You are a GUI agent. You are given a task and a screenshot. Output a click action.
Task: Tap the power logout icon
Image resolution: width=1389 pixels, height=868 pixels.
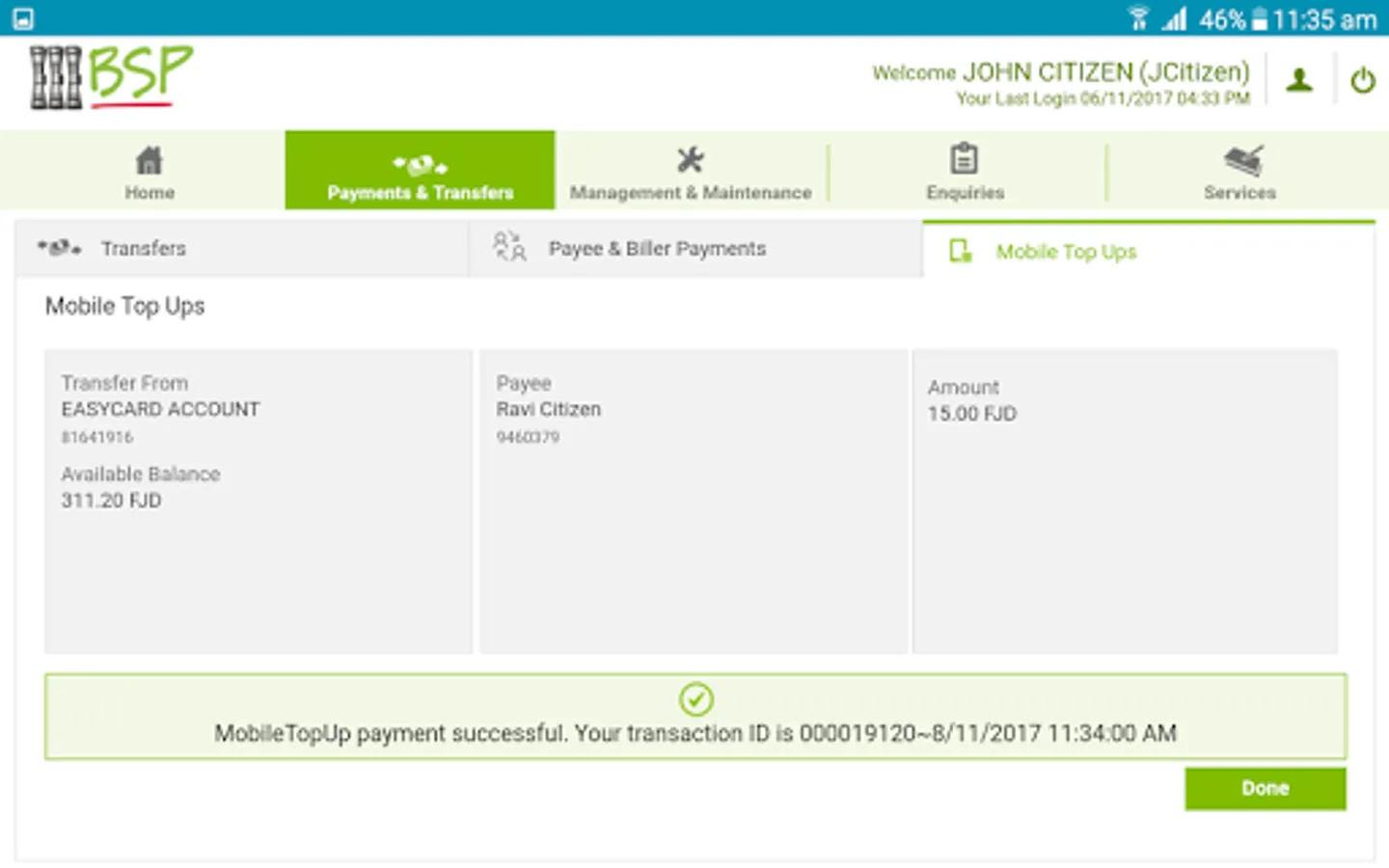coord(1363,80)
